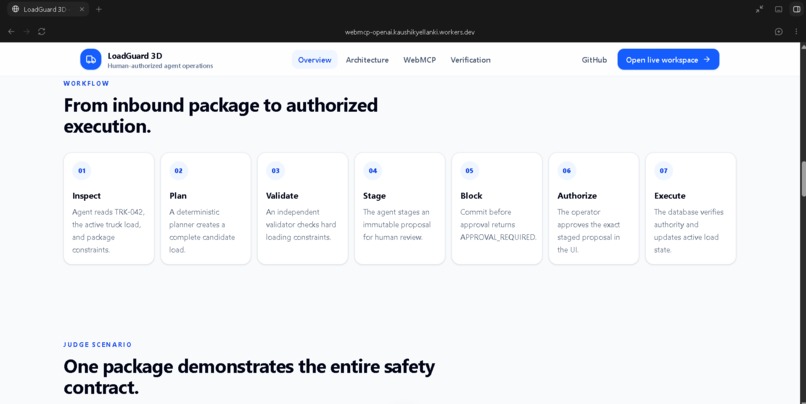Screen dimensions: 806x404
Task: Follow the GitHub link in the header
Action: (x=594, y=60)
